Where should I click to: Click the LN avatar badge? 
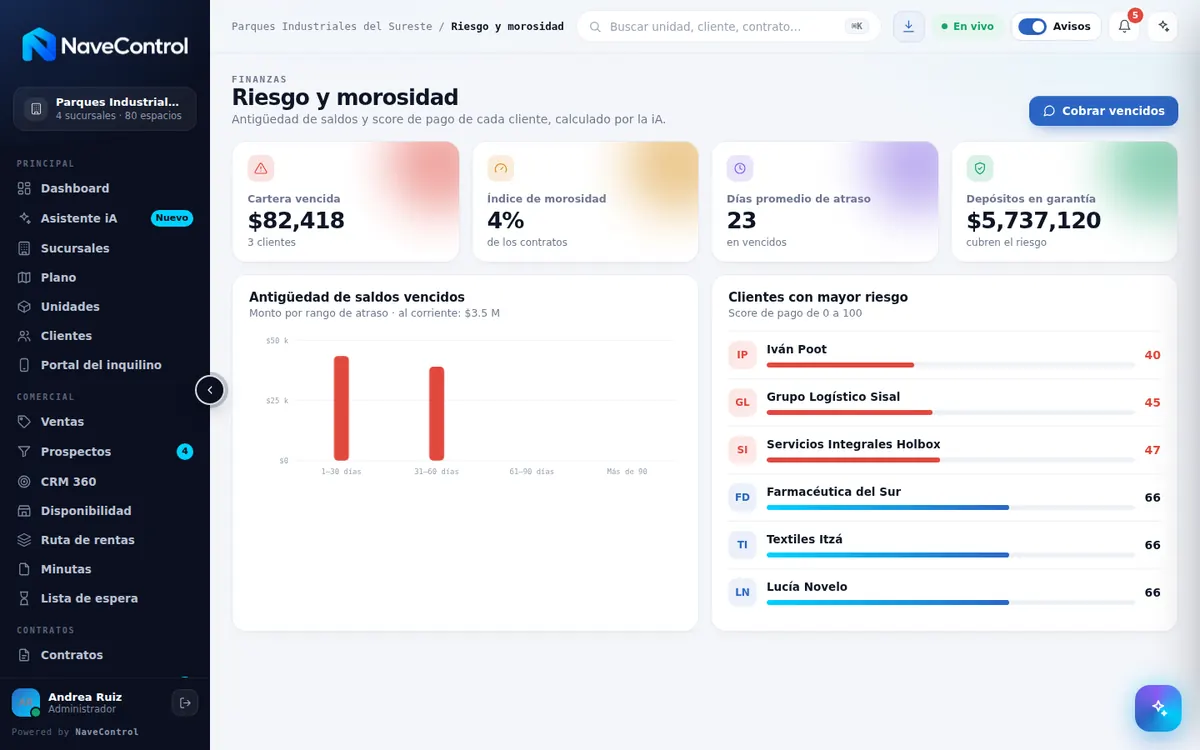(742, 592)
